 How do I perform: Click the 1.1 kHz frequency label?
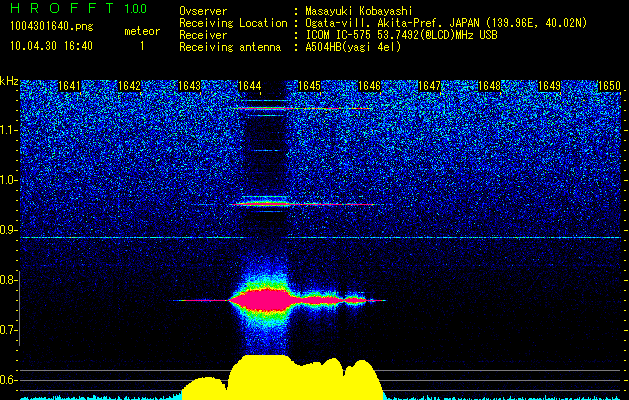point(8,130)
